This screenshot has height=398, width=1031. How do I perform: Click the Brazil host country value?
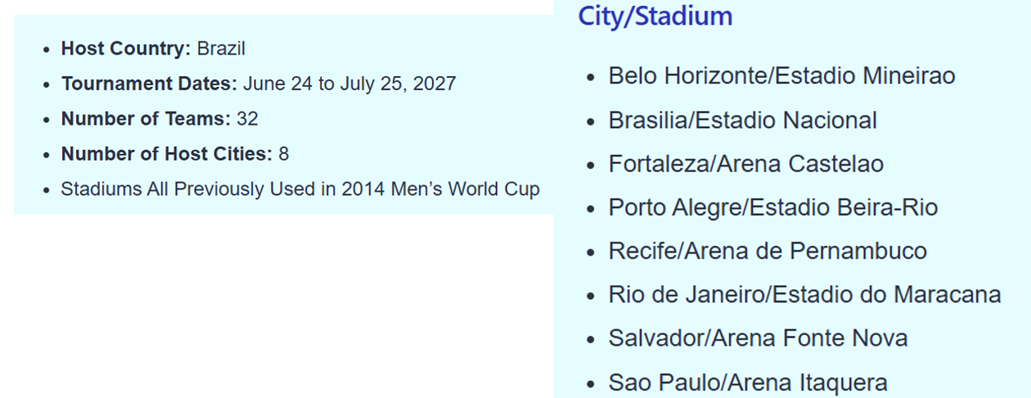pyautogui.click(x=221, y=49)
